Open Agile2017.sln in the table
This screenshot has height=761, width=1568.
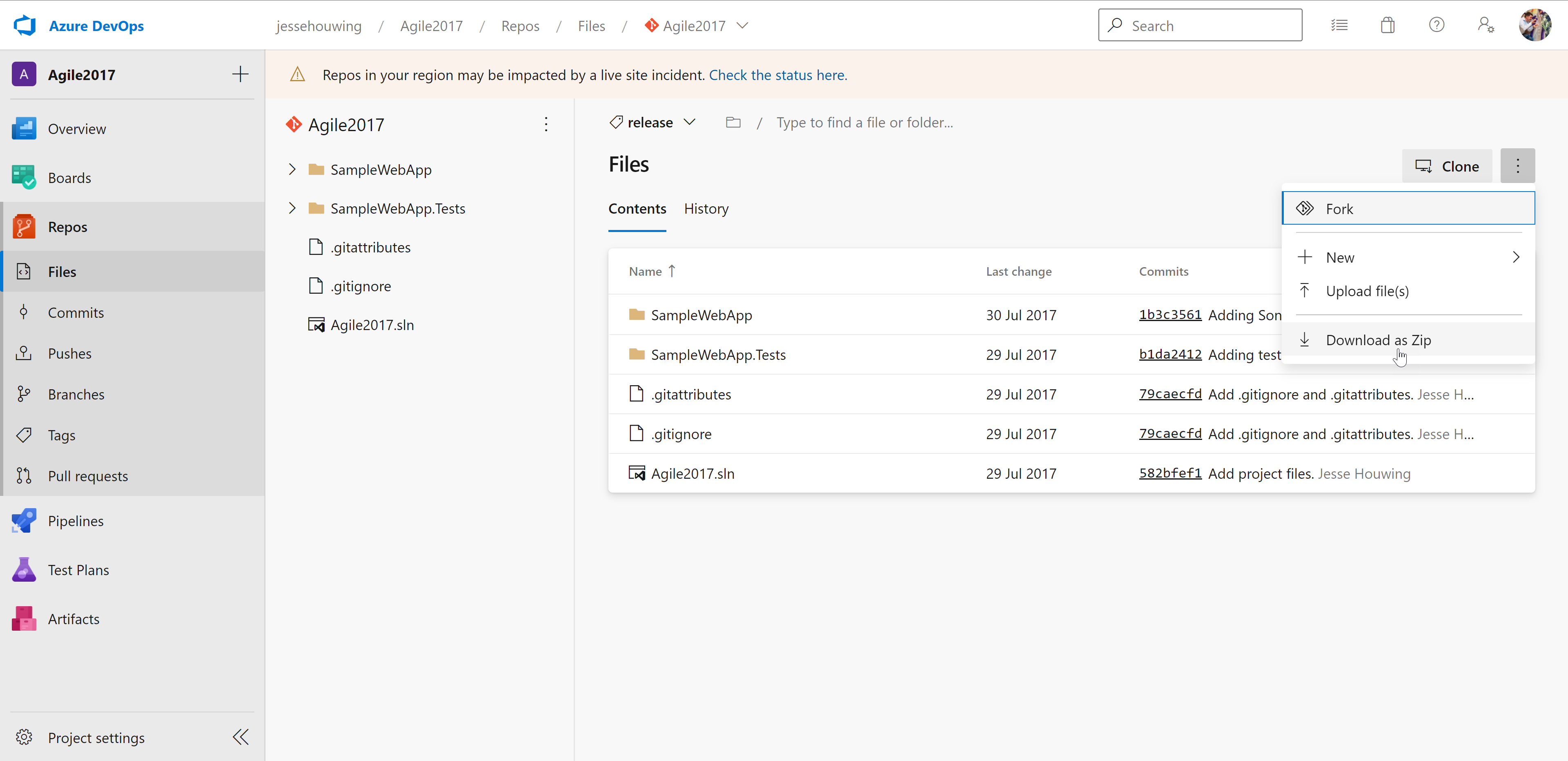tap(693, 473)
